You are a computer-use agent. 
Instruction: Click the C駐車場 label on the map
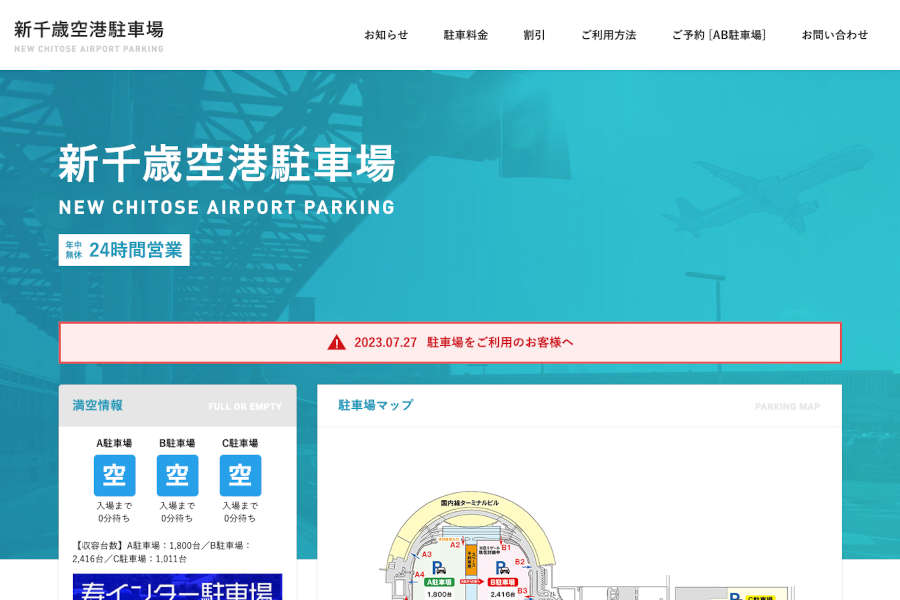click(x=761, y=597)
